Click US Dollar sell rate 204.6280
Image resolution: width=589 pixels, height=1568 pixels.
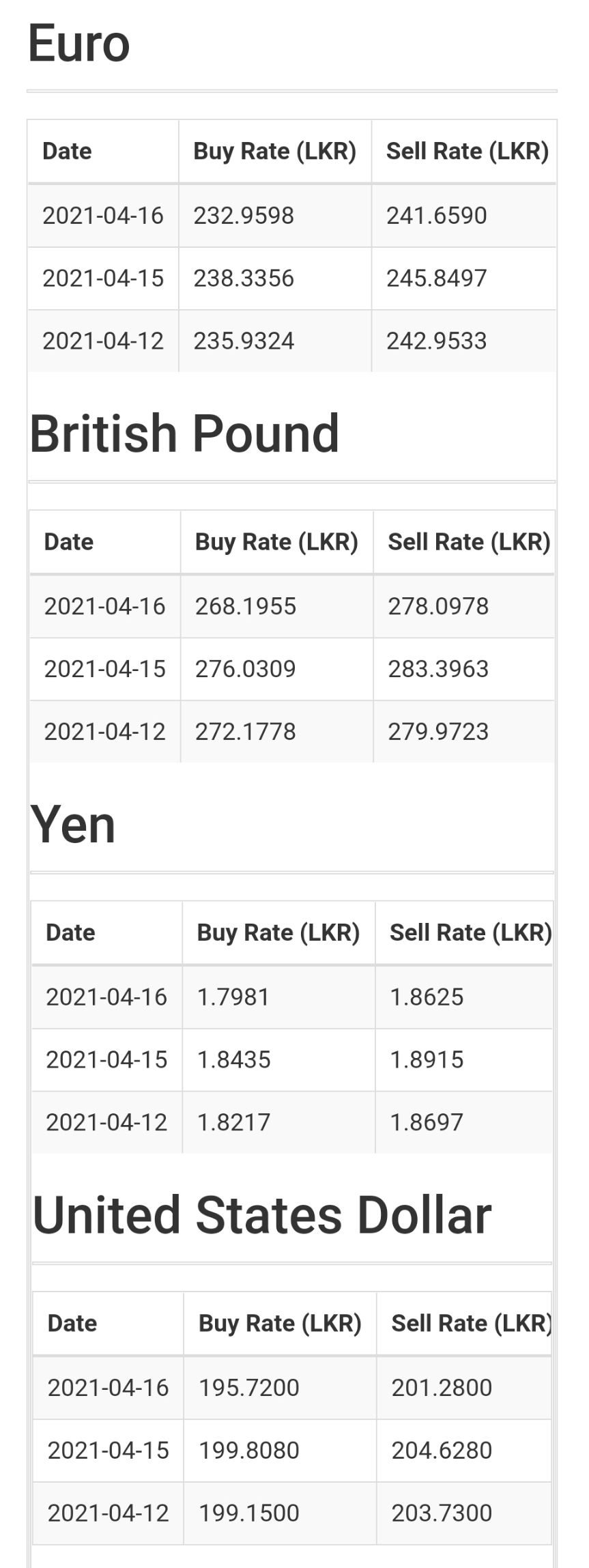tap(442, 1451)
